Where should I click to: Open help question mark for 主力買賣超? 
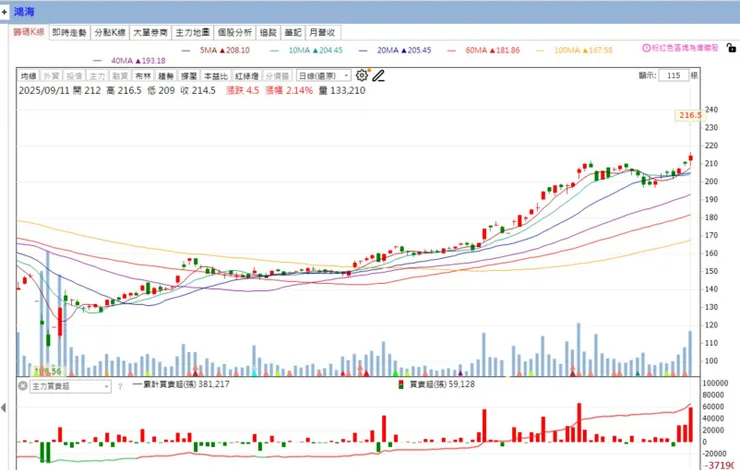[120, 387]
